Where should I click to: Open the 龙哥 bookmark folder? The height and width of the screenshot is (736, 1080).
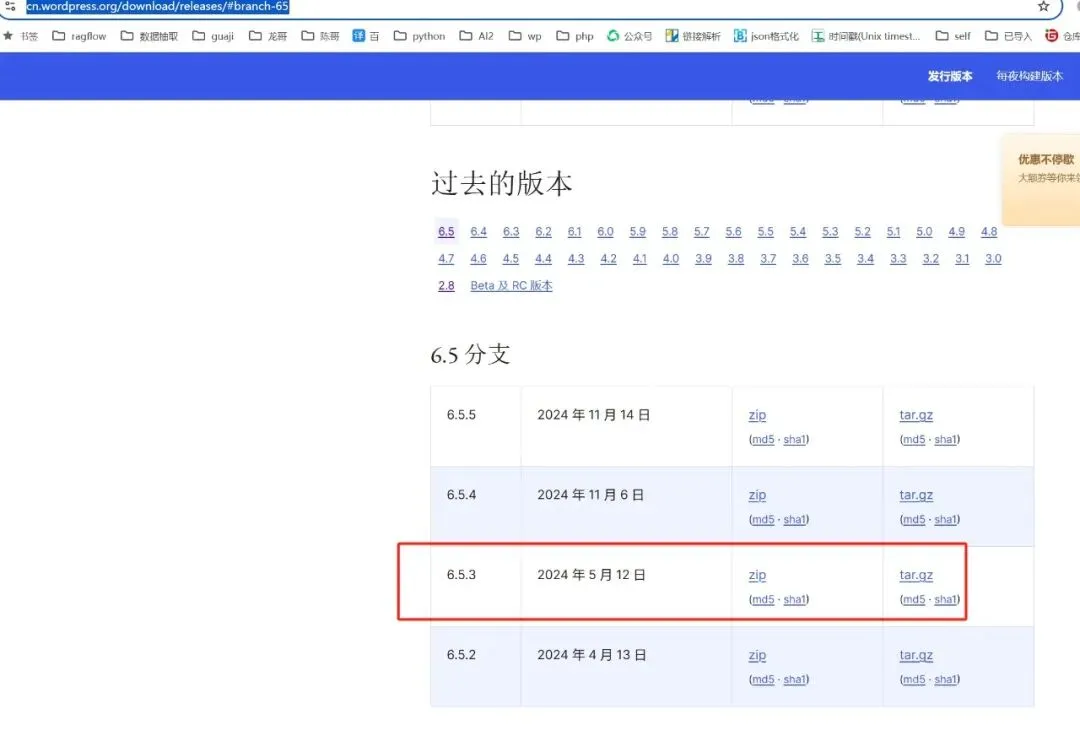click(268, 36)
